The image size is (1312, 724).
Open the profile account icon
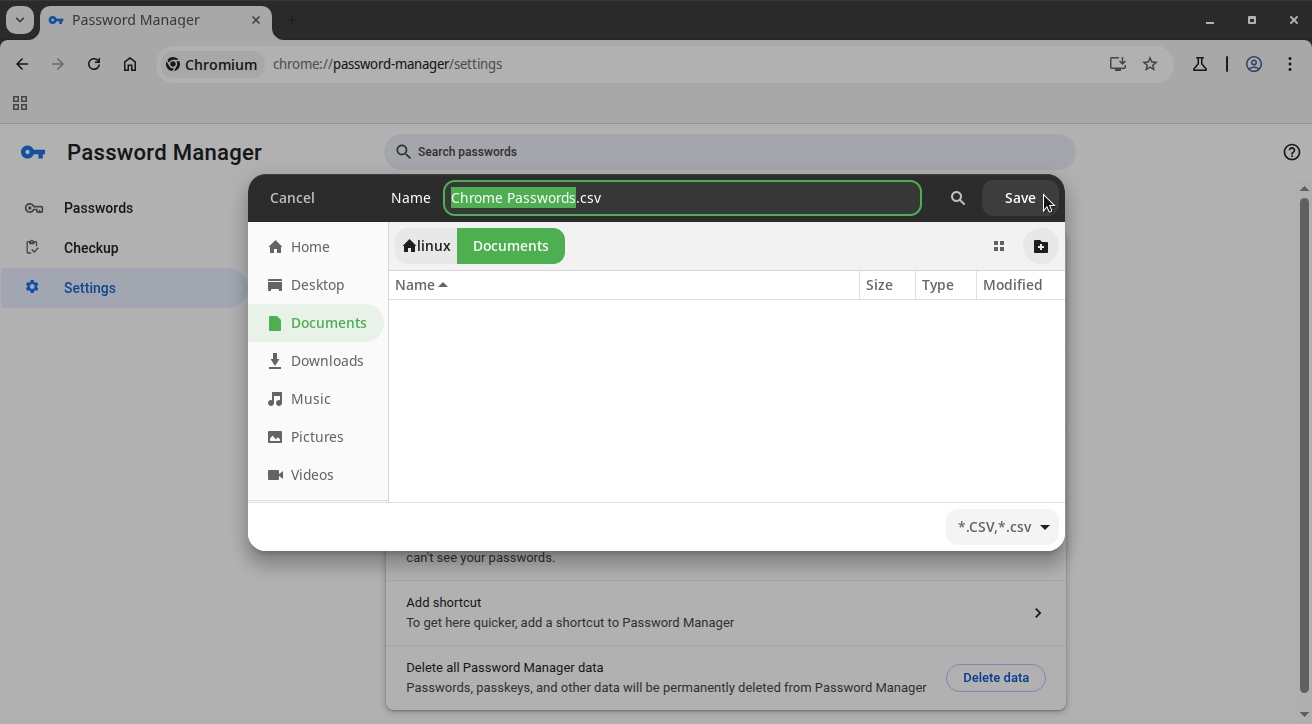coord(1254,64)
